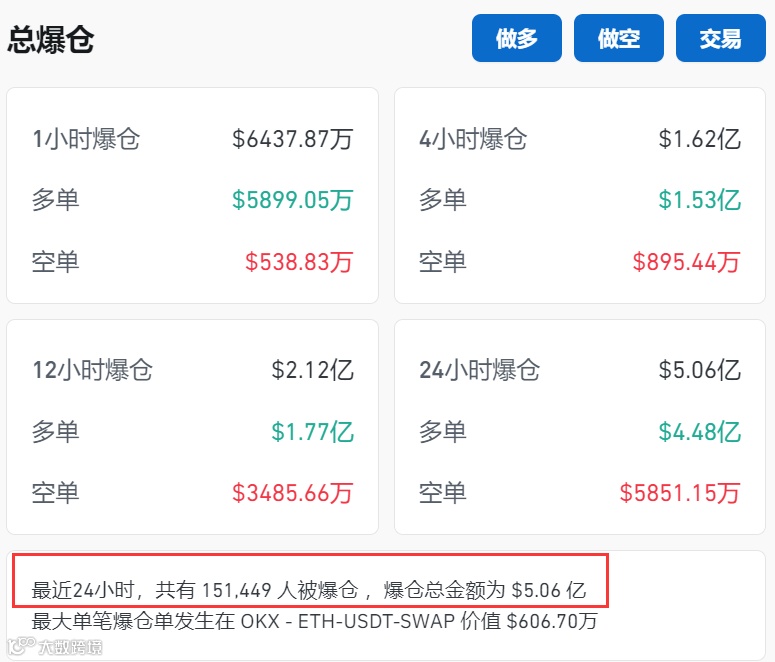
Task: Click the $1.62亿 four-hour total
Action: (x=699, y=139)
